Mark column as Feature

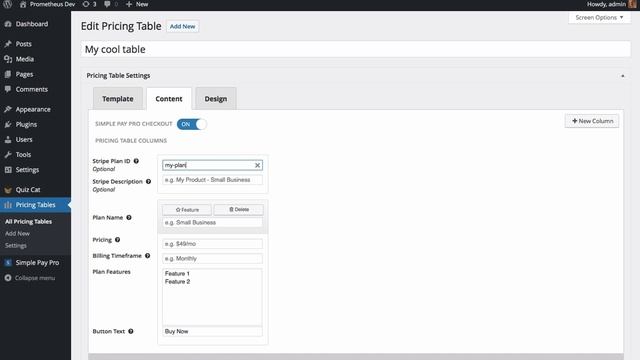187,210
